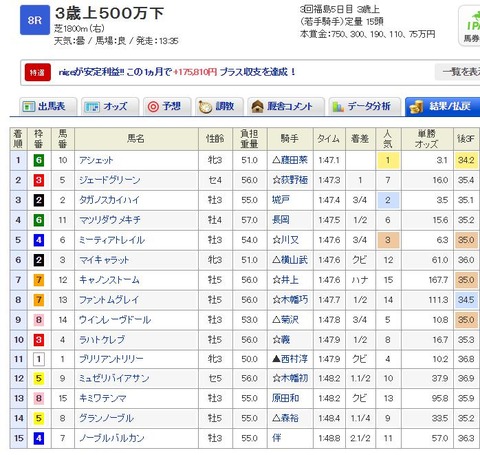This screenshot has height=455, width=480.
Task: Click the 騎手 column header
Action: pyautogui.click(x=290, y=138)
